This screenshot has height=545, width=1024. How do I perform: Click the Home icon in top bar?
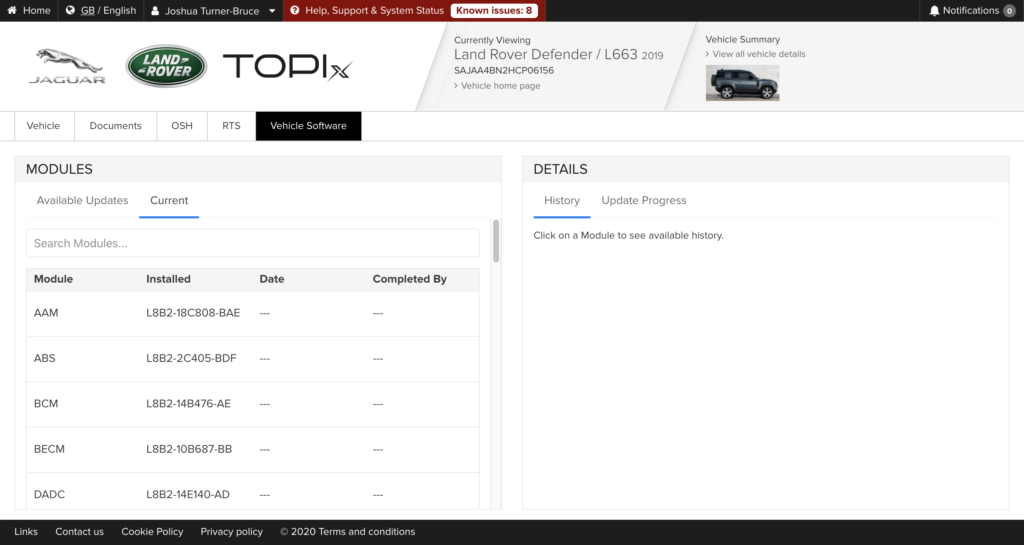tap(14, 11)
